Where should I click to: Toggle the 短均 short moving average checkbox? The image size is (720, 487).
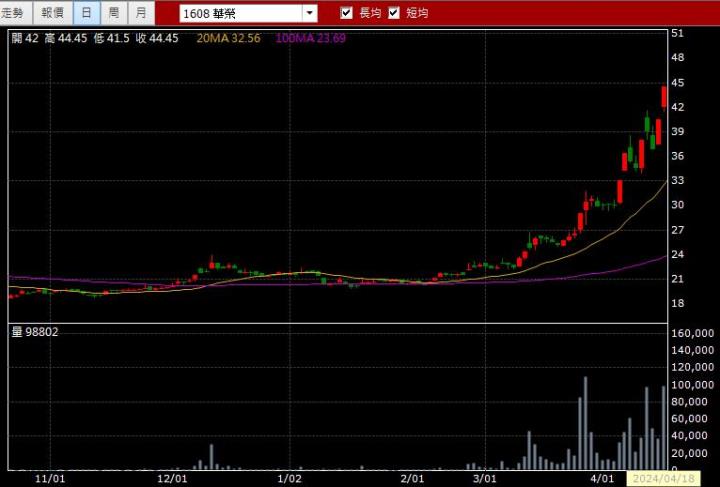click(394, 13)
